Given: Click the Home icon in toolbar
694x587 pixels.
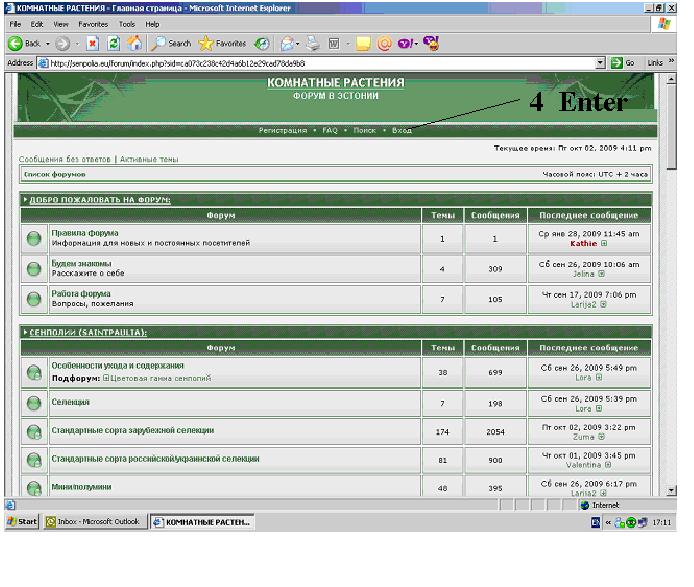Looking at the screenshot, I should (134, 44).
